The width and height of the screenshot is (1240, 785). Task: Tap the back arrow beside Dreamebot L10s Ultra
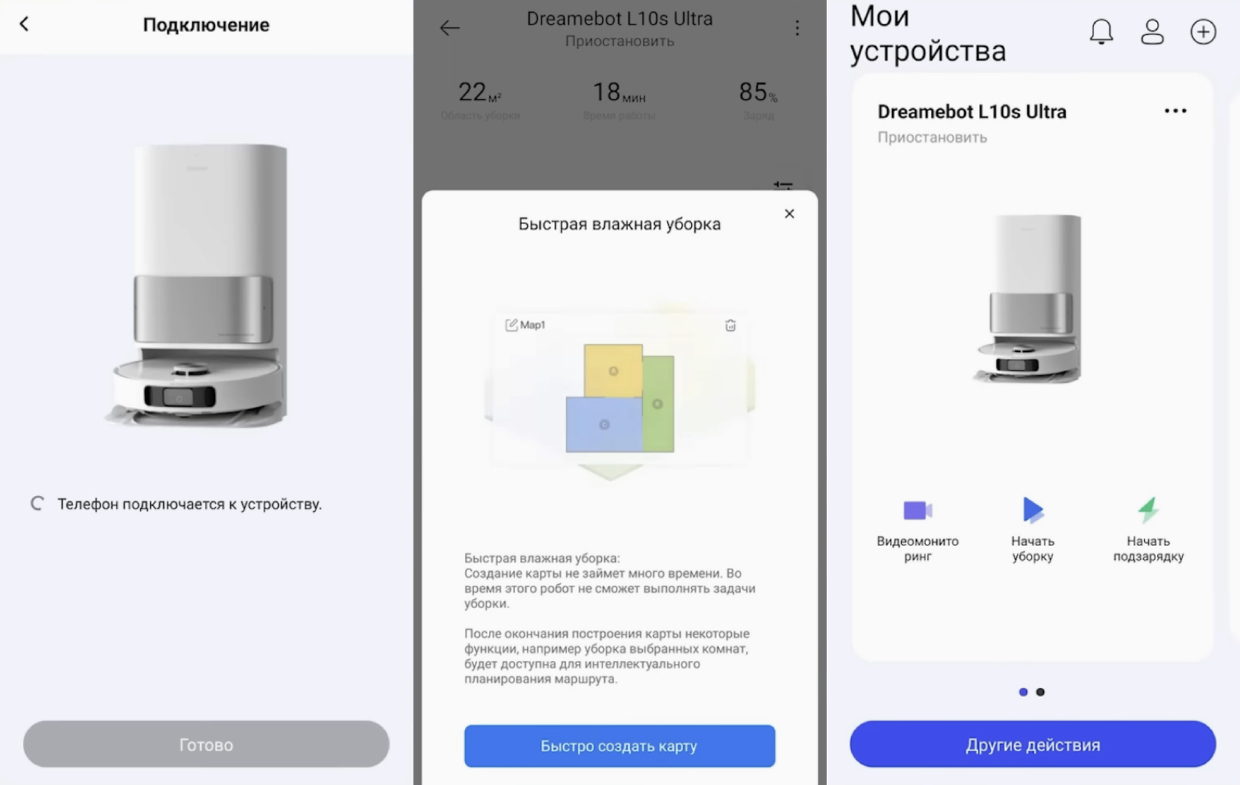450,28
